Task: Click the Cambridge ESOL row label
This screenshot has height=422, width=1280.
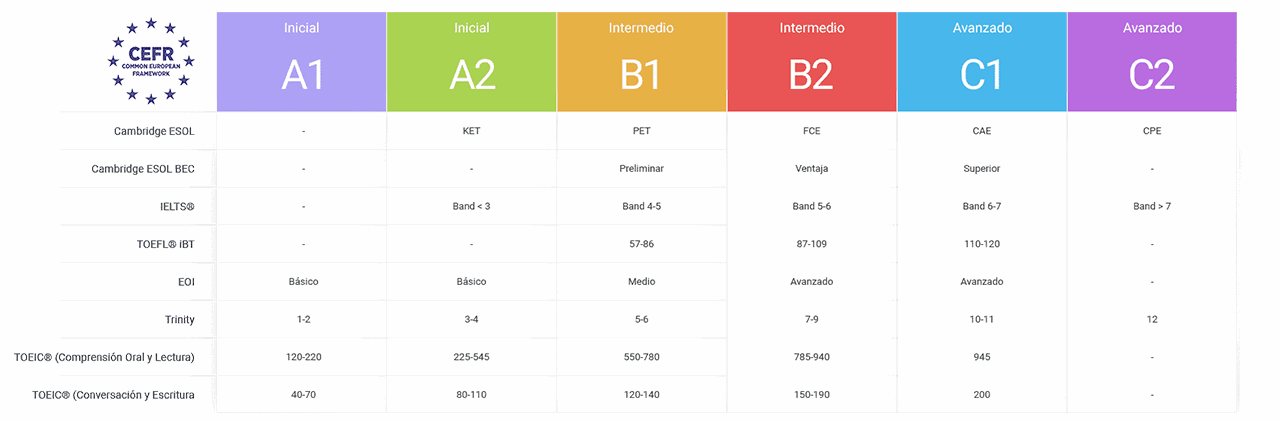Action: coord(154,131)
